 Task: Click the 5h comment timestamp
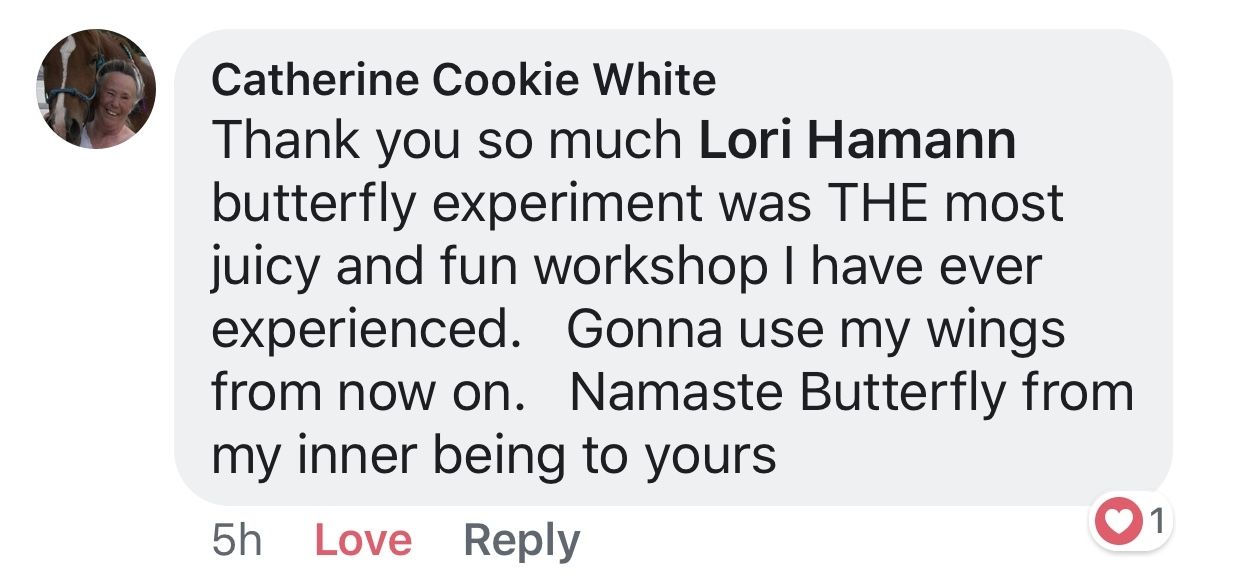237,541
